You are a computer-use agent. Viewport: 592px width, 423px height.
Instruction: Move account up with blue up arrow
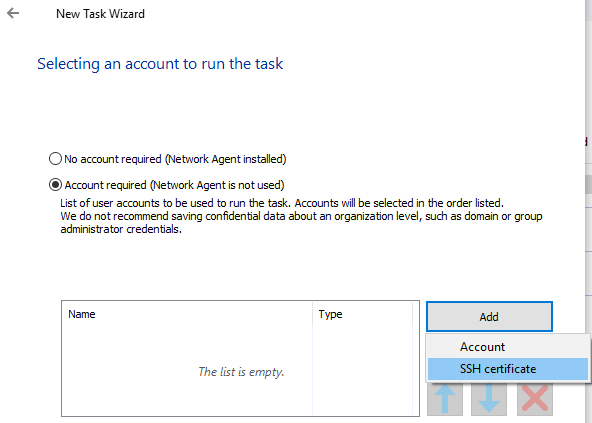445,400
